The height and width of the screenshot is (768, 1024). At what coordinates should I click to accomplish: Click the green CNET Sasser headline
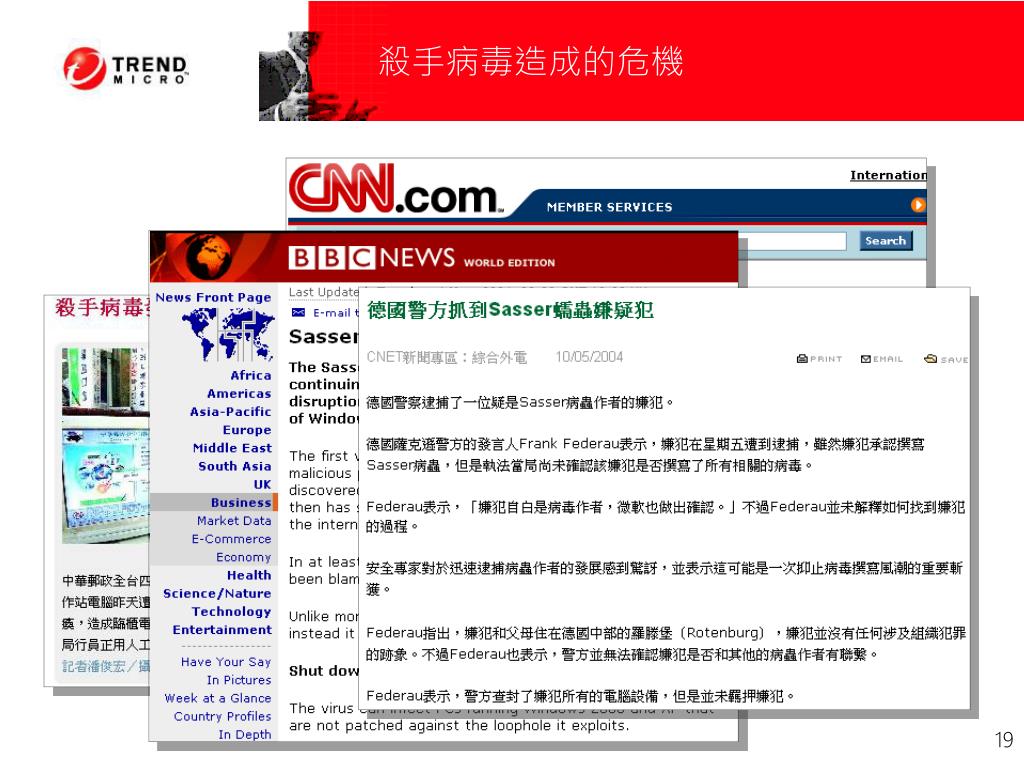click(510, 310)
